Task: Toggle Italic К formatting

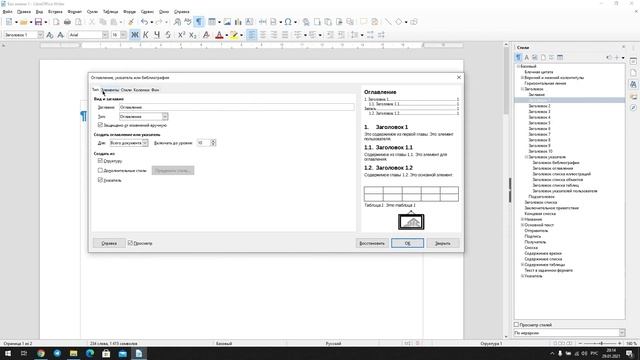Action: point(146,35)
